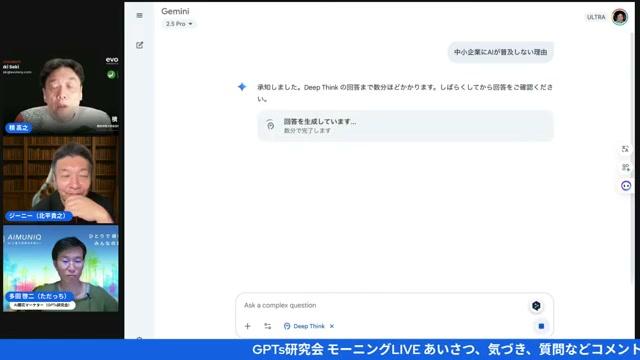Image resolution: width=640 pixels, height=360 pixels.
Task: Start a new chat with pencil icon
Action: tap(140, 45)
